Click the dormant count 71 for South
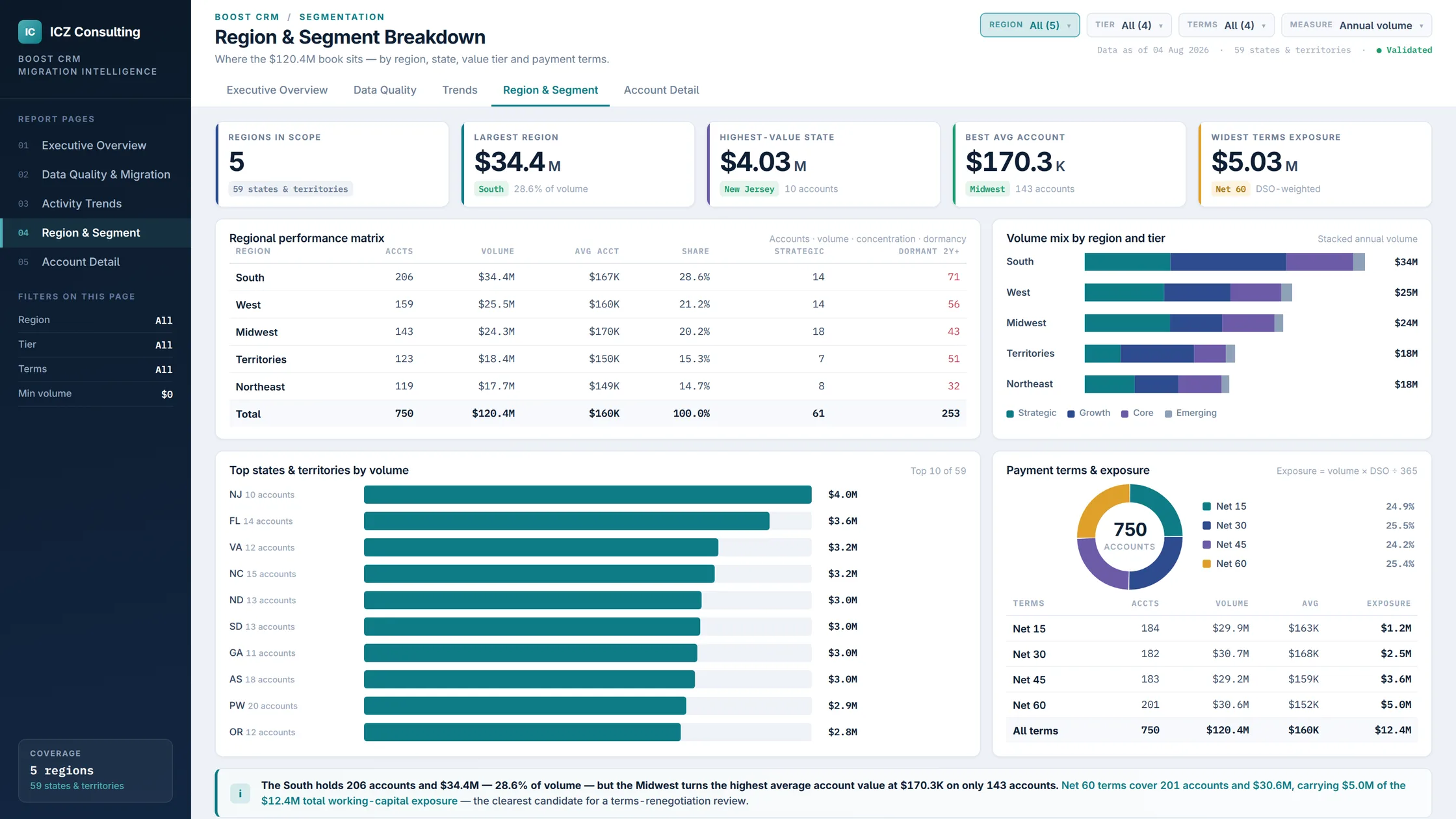This screenshot has width=1456, height=819. pyautogui.click(x=954, y=278)
